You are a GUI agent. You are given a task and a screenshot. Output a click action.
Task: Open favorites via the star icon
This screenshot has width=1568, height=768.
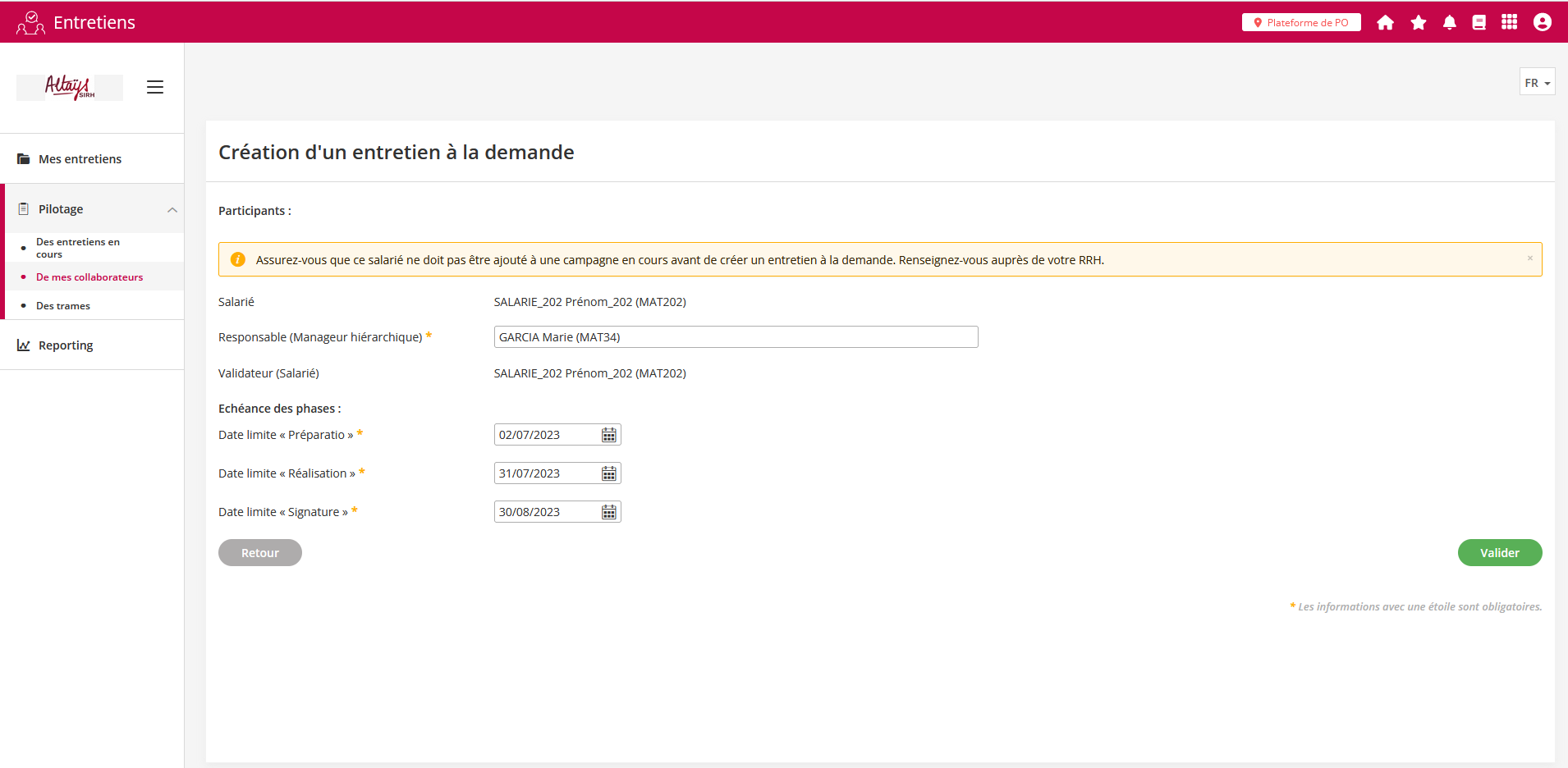pyautogui.click(x=1418, y=23)
